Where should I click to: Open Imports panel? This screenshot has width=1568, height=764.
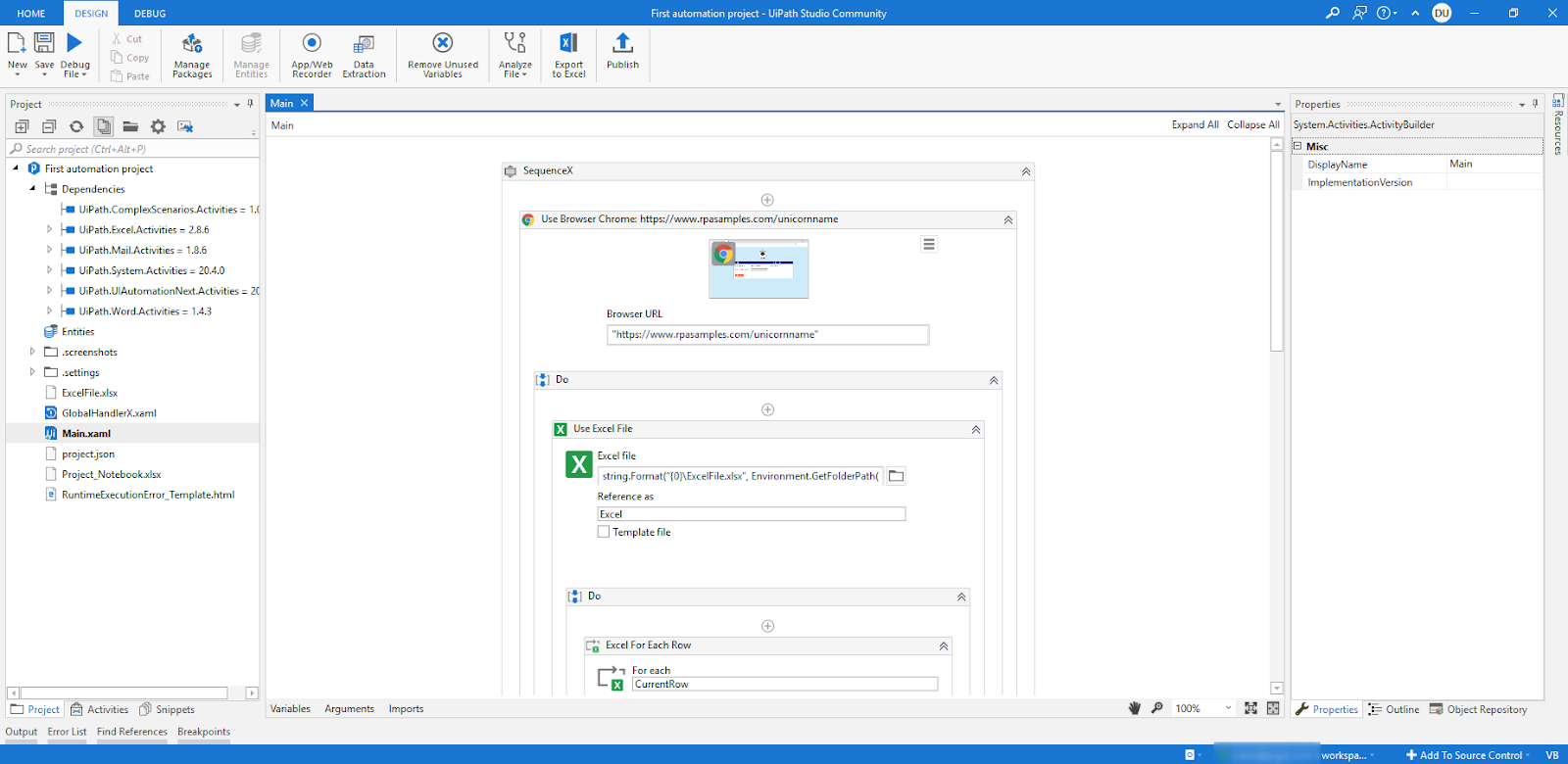406,708
